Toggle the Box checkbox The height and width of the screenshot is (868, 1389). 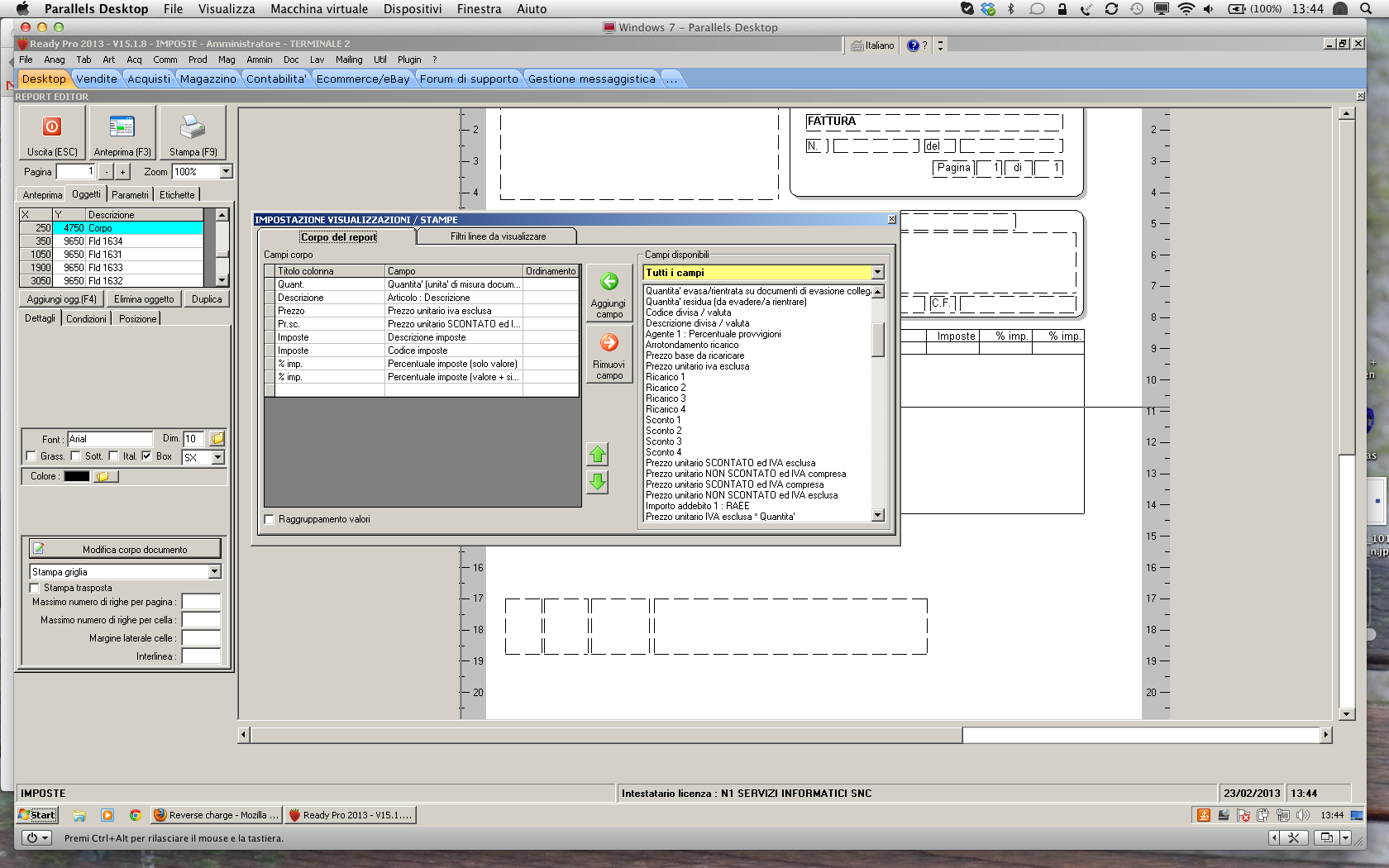pos(146,456)
